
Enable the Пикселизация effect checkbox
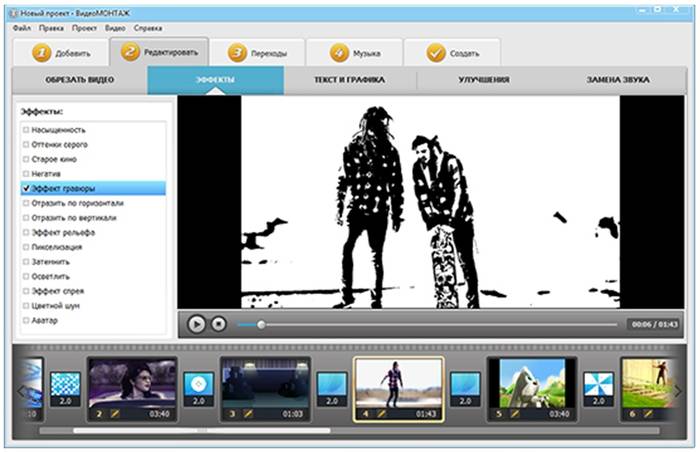click(26, 246)
